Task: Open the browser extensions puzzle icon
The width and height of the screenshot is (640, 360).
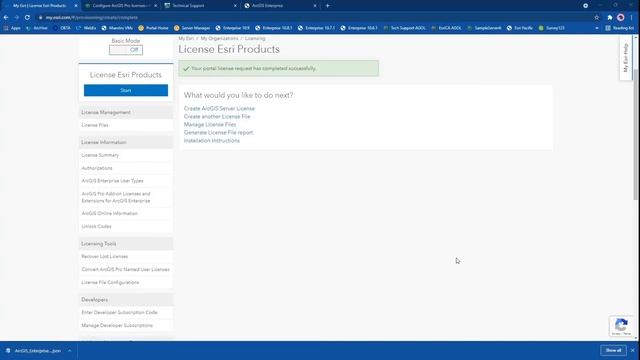Action: [x=610, y=18]
